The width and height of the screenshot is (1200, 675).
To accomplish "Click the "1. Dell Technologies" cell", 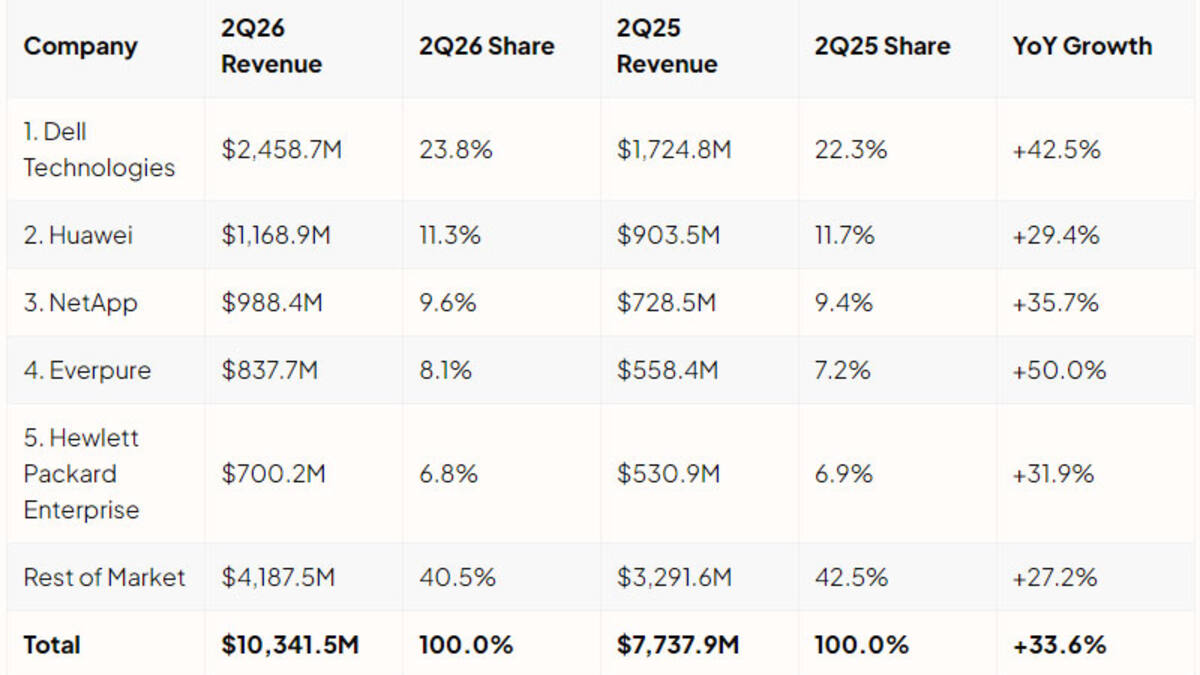I will (x=99, y=150).
